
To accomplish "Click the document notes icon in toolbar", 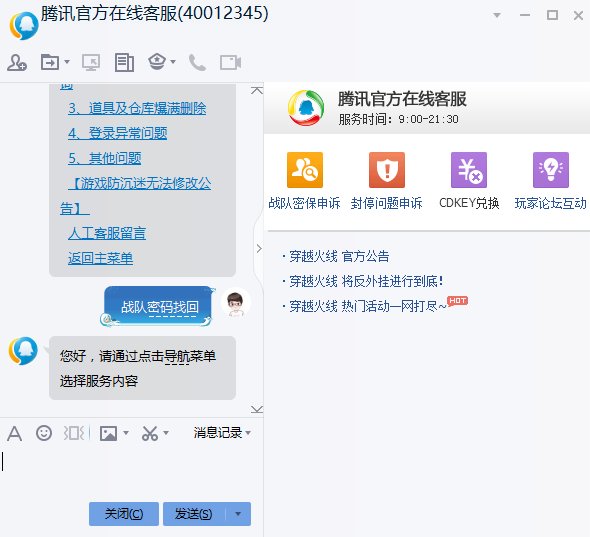I will [124, 62].
